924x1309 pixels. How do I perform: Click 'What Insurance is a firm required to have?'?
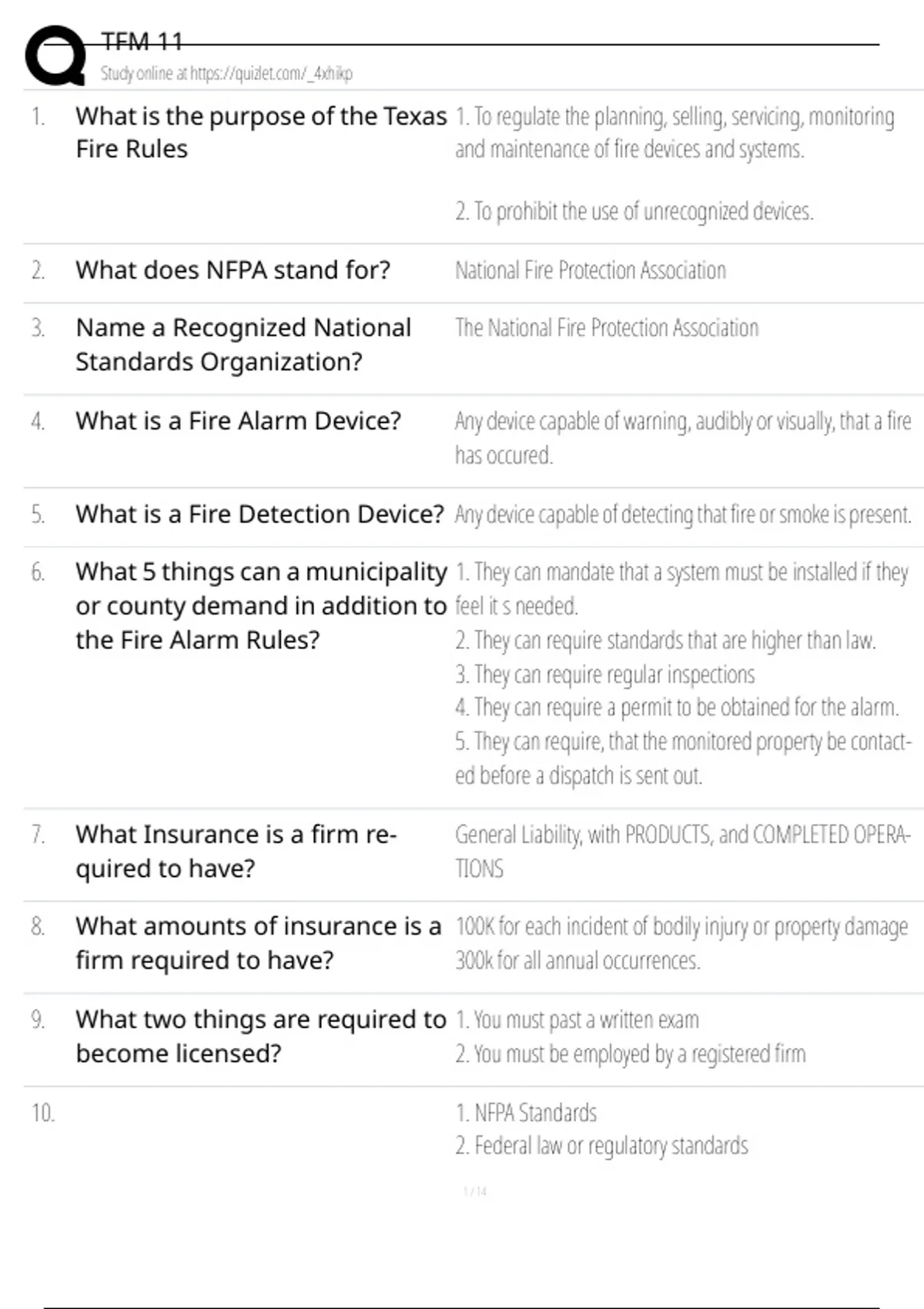coord(236,852)
